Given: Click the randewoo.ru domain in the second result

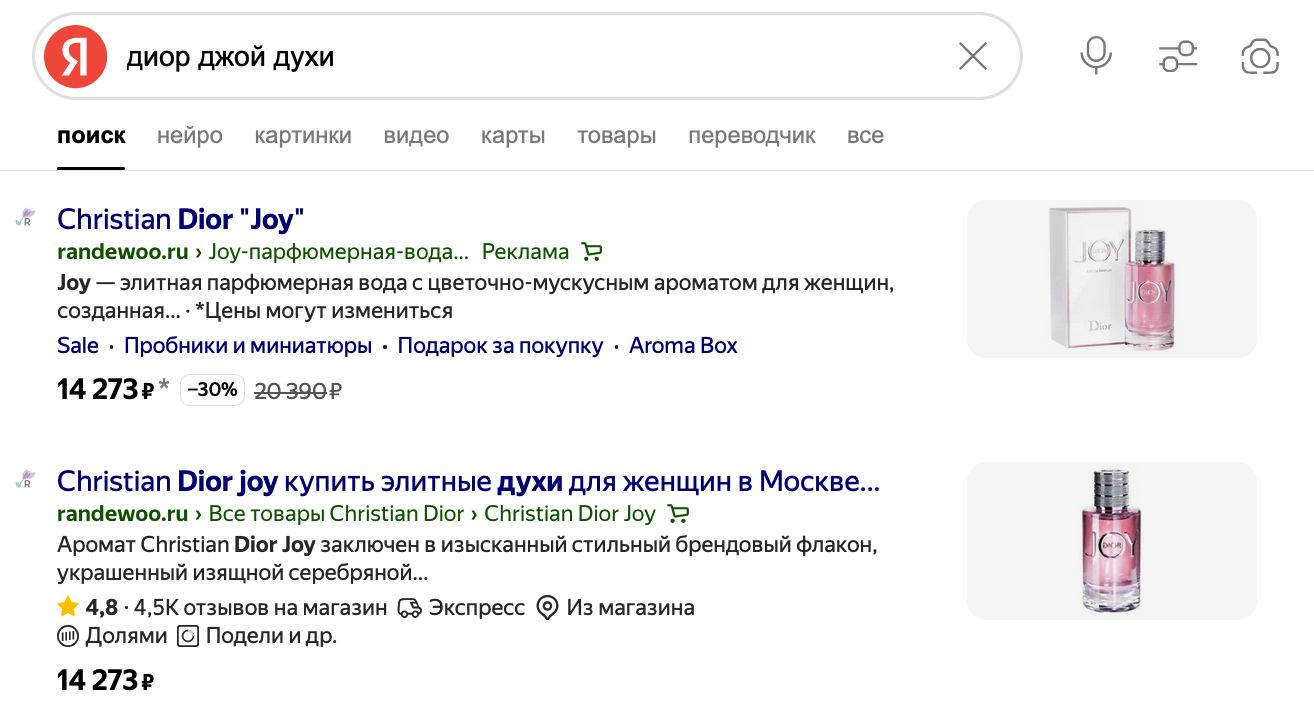Looking at the screenshot, I should click(x=123, y=514).
